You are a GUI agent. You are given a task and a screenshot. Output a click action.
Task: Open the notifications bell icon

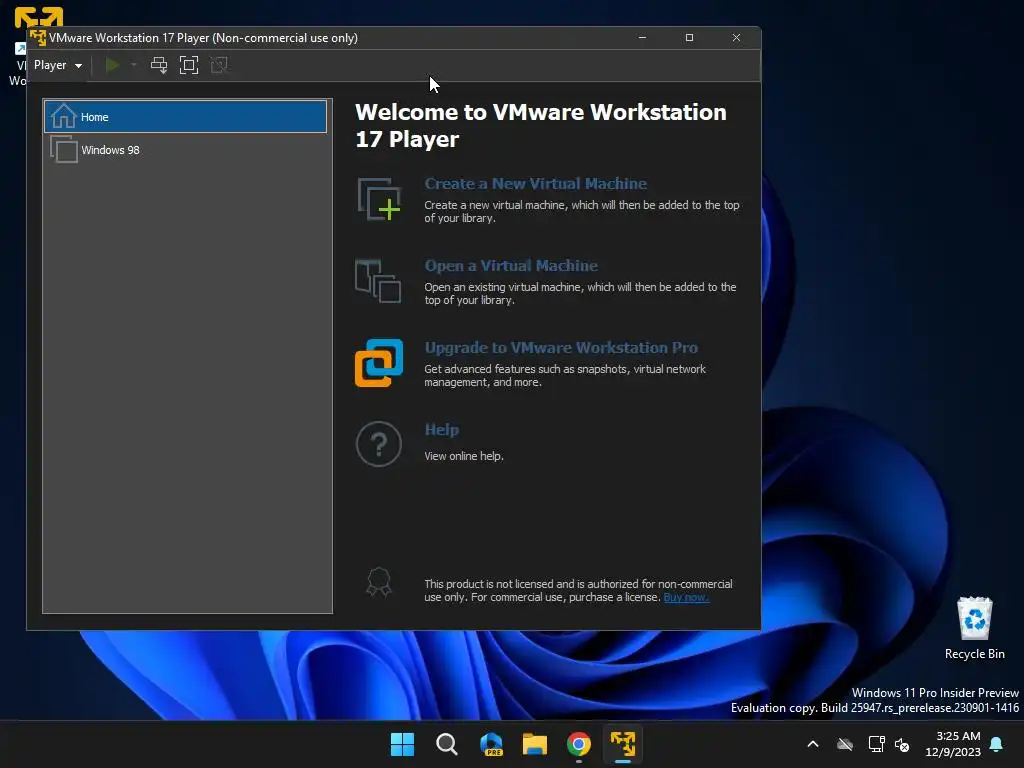click(997, 744)
